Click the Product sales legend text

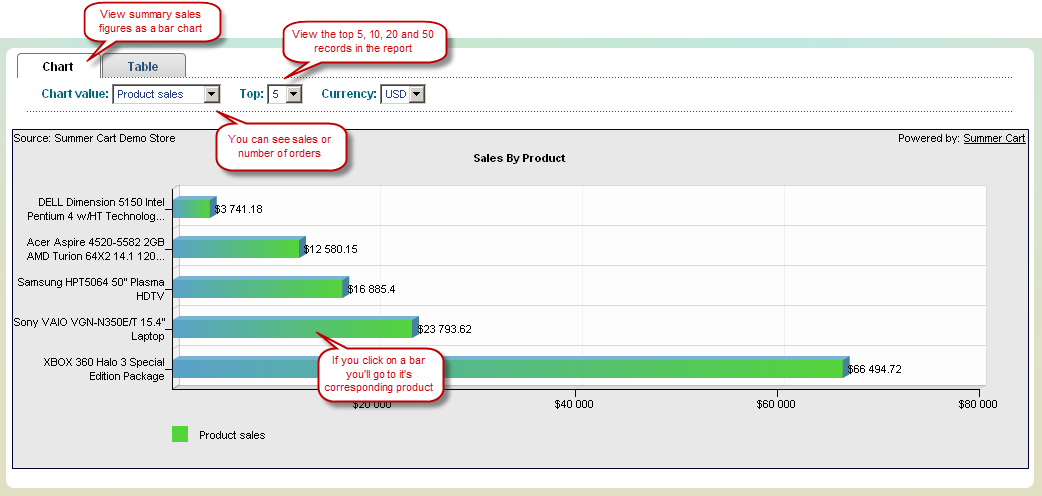232,435
